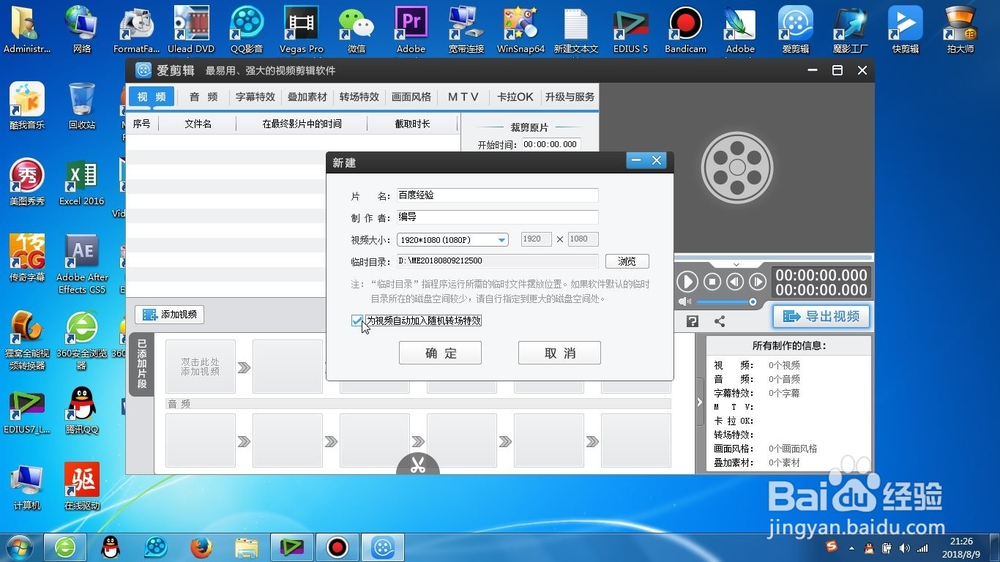This screenshot has width=1000, height=562.
Task: Open the 360安全浏览器 desktop icon
Action: pos(82,340)
